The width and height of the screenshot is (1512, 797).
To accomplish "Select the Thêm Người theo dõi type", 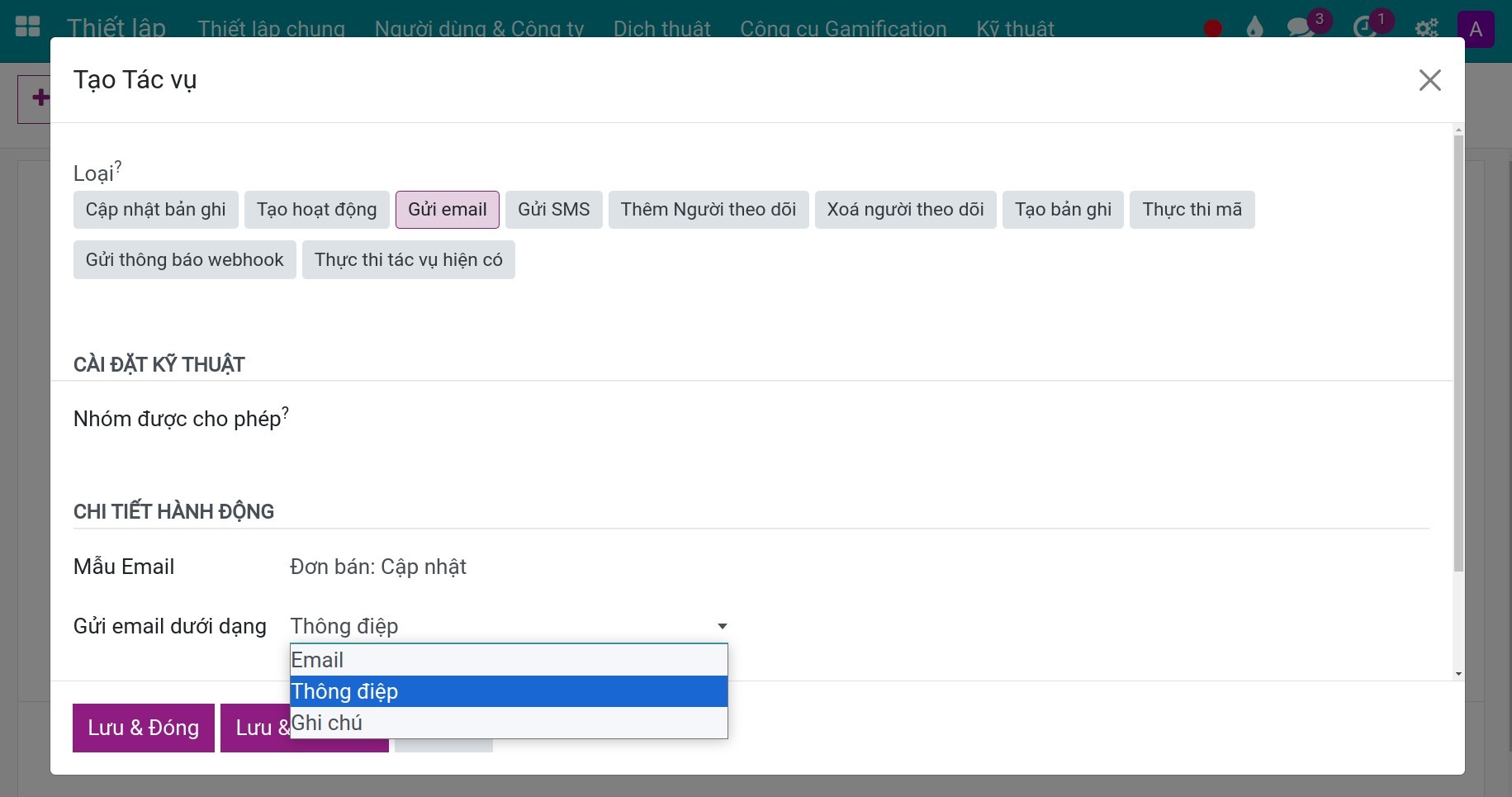I will pyautogui.click(x=709, y=210).
